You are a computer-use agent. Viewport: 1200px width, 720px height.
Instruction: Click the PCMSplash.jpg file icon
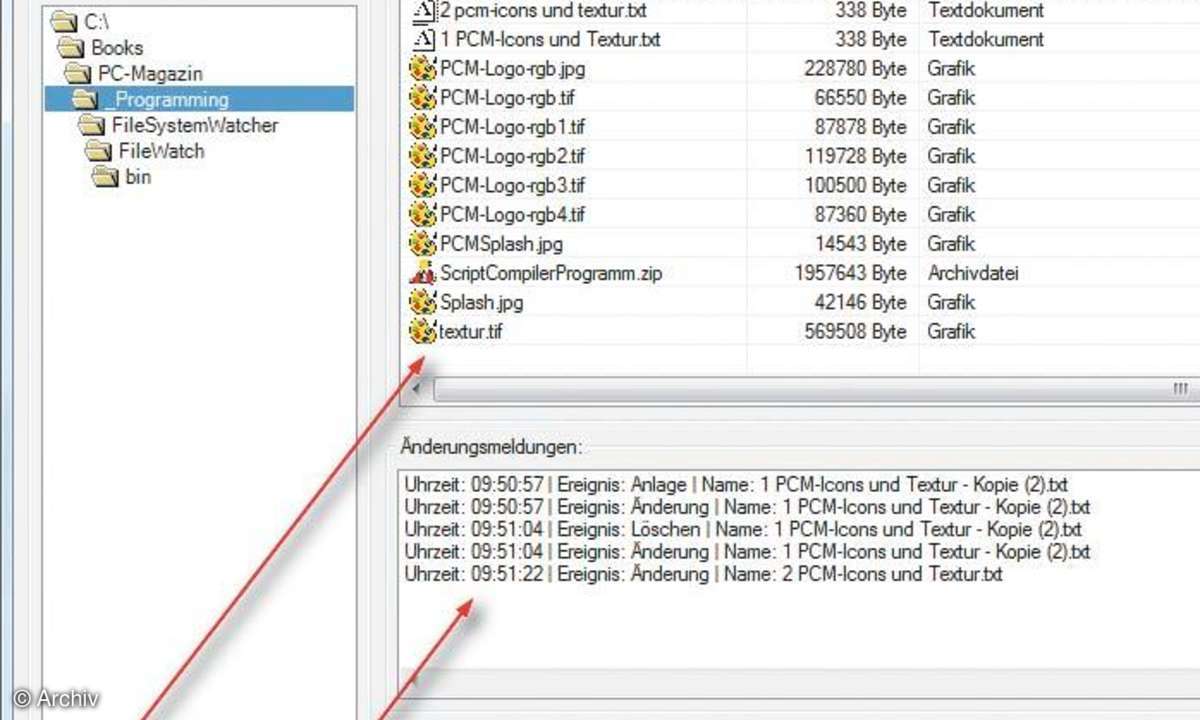(424, 243)
